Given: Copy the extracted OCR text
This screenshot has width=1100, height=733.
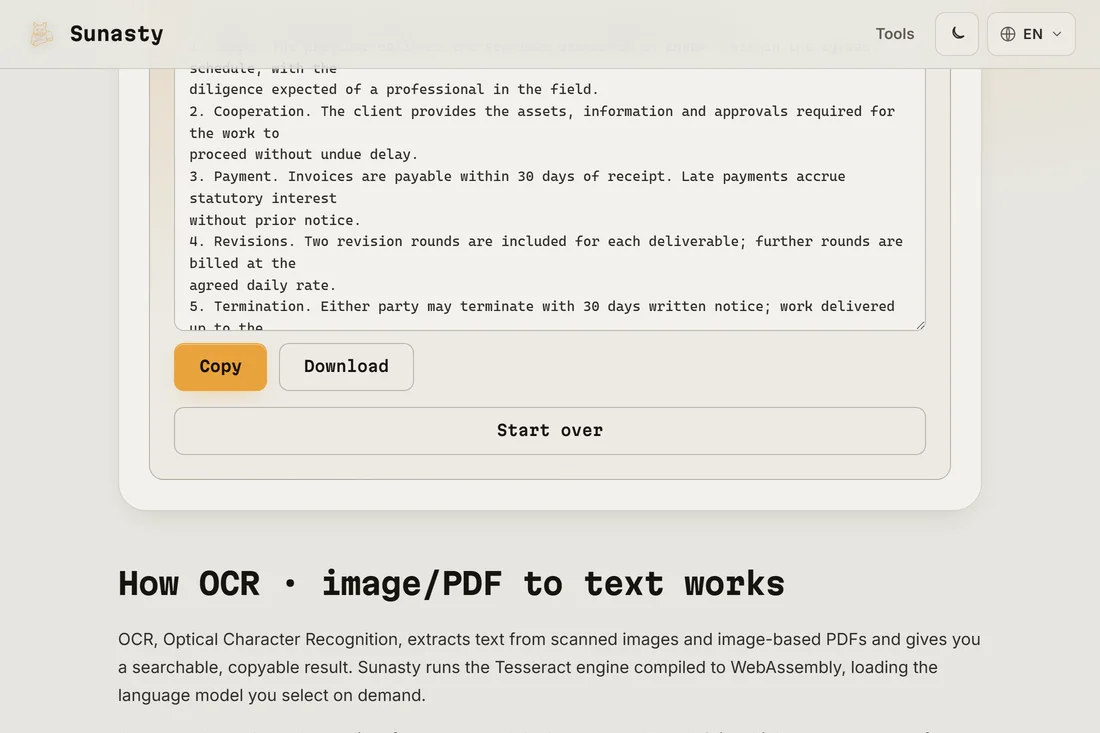Looking at the screenshot, I should point(220,367).
